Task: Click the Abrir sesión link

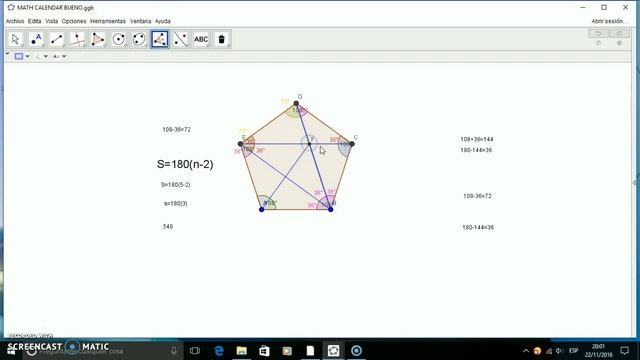Action: pos(608,21)
